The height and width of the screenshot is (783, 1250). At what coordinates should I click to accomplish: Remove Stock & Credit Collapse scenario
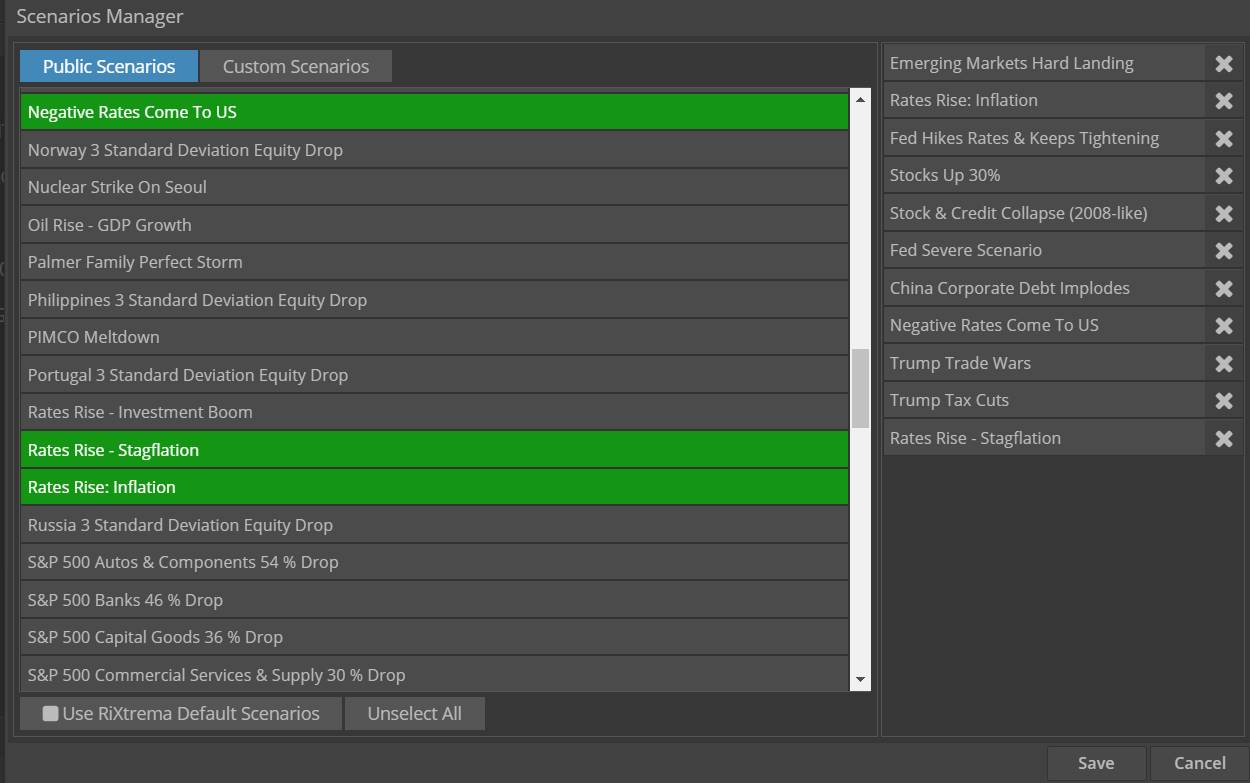(x=1223, y=214)
